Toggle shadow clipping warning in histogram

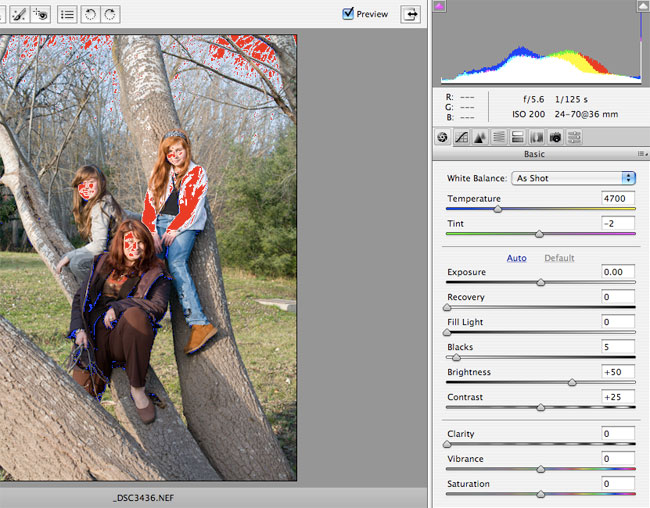coord(438,6)
